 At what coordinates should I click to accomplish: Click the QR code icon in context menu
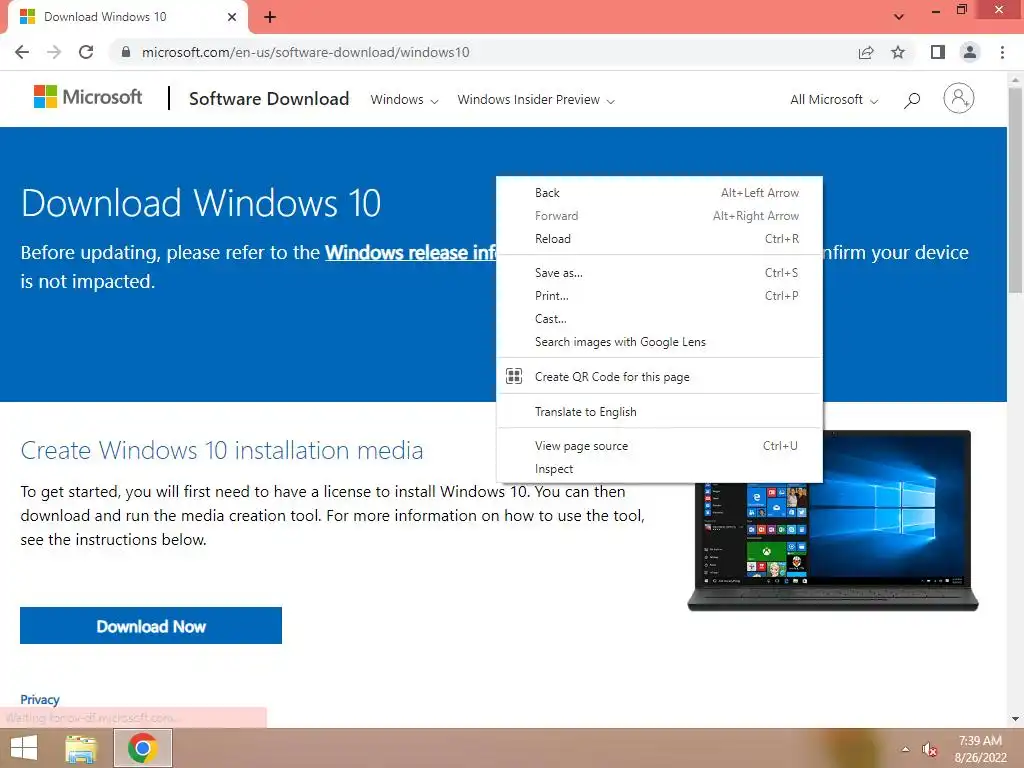click(514, 376)
